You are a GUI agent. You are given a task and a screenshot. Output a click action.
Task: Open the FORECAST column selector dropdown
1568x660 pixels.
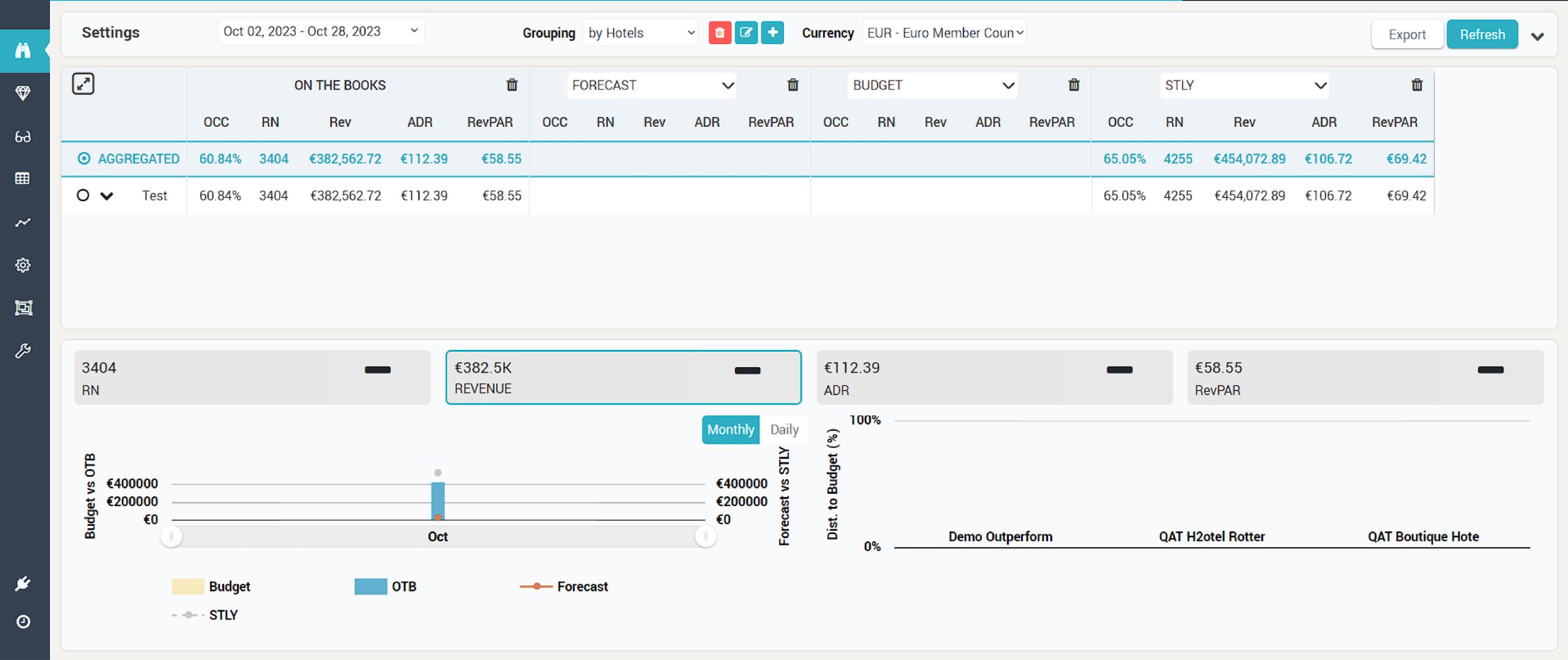tap(652, 85)
